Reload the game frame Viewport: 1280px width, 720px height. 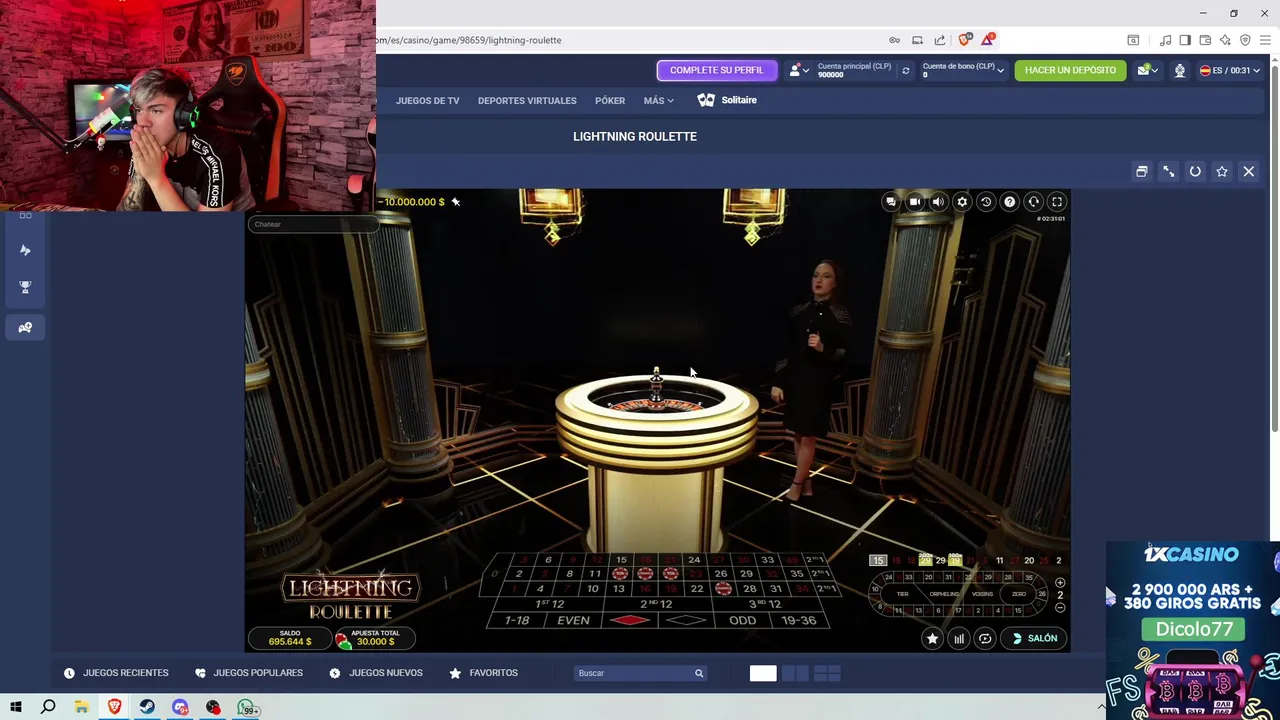click(x=1195, y=171)
